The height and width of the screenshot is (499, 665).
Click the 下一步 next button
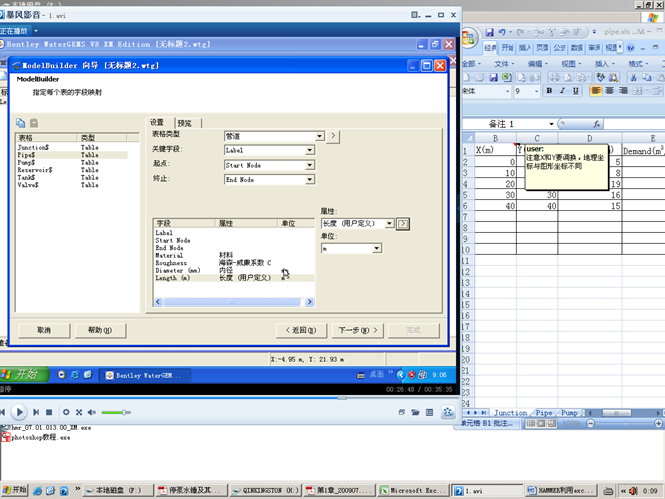click(x=355, y=330)
